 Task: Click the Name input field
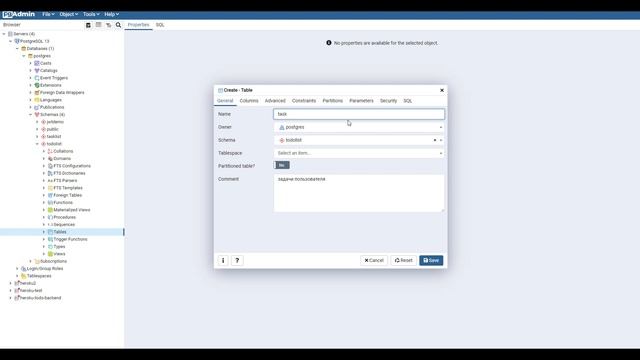tap(359, 114)
